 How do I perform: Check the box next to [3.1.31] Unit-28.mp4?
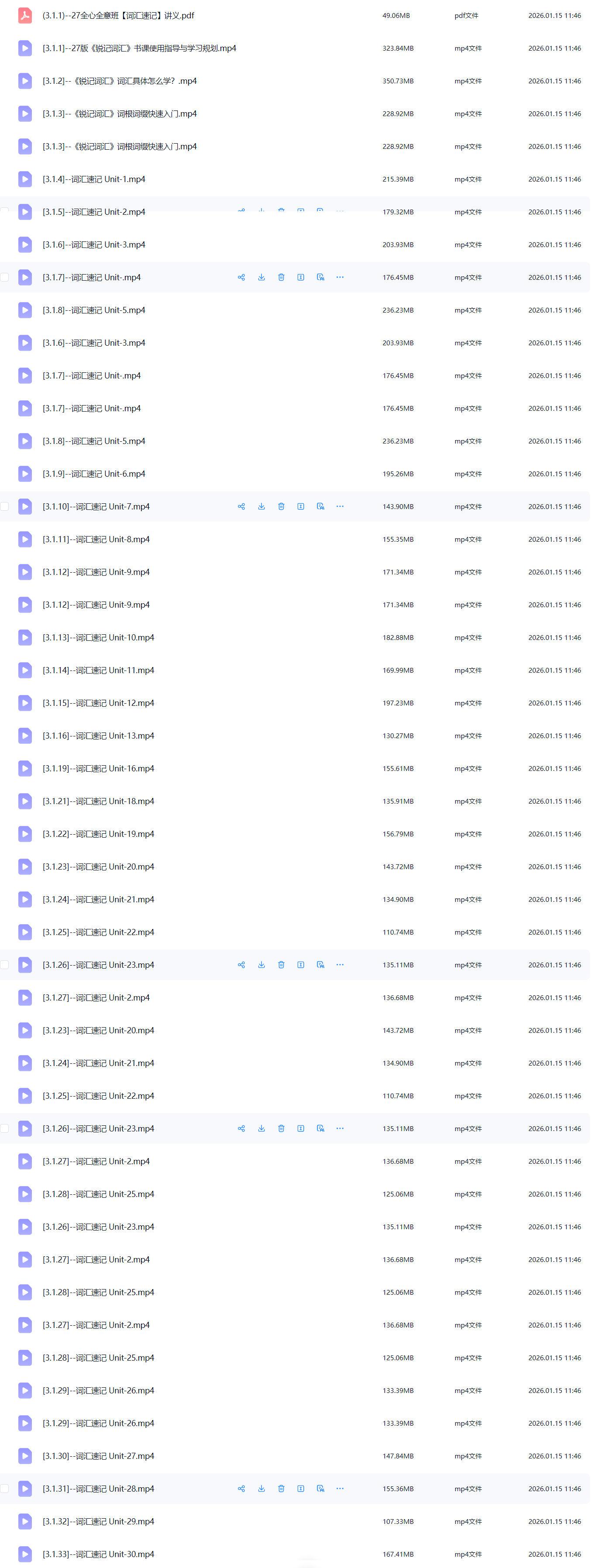point(5,1488)
